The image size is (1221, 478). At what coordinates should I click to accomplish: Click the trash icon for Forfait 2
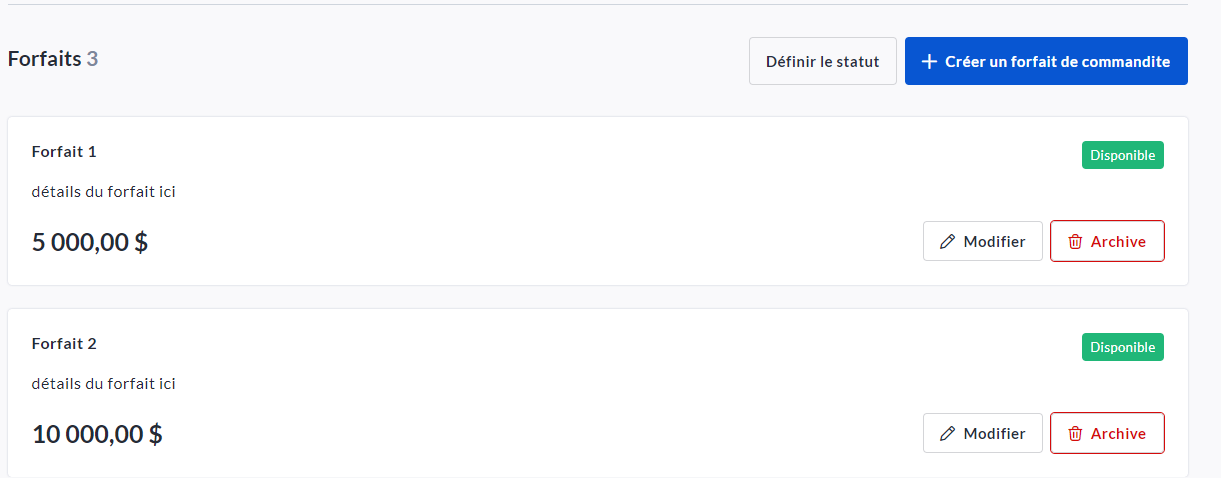click(x=1075, y=433)
